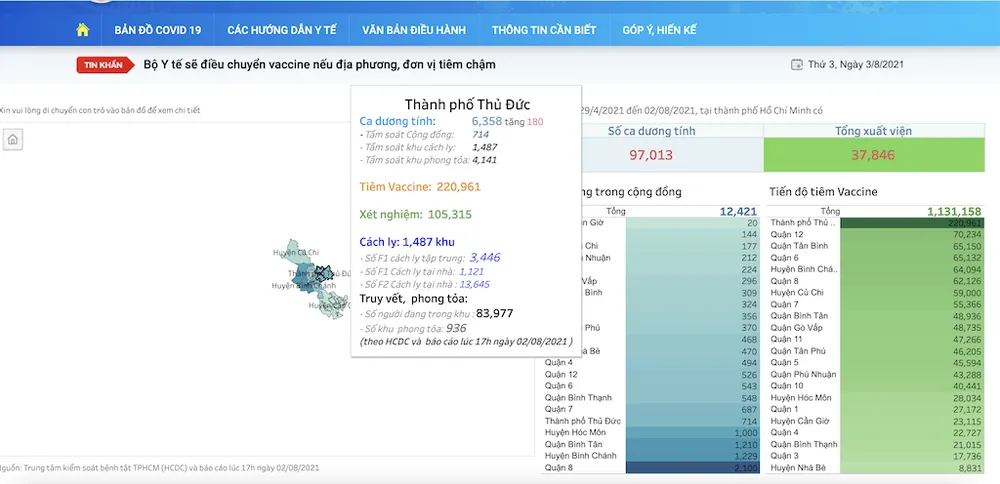The width and height of the screenshot is (1000, 484).
Task: Click the map reset home button
Action: (x=12, y=140)
